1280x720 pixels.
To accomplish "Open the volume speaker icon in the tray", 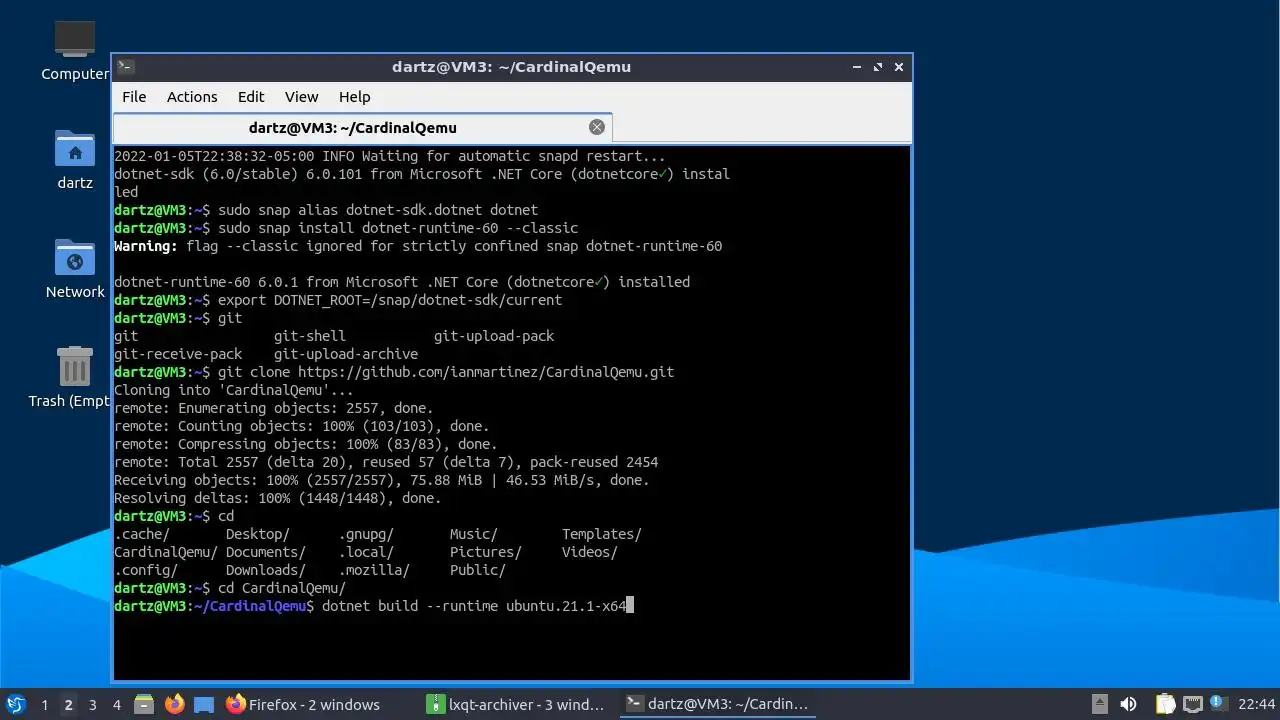I will pyautogui.click(x=1128, y=704).
